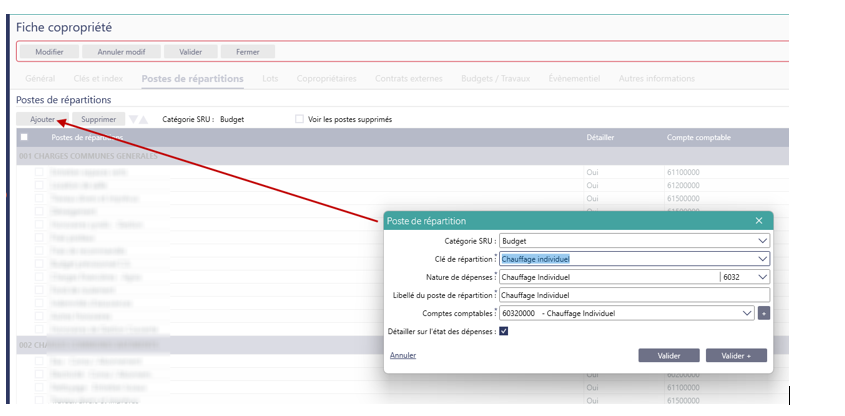Viewport: 845px width, 416px height.
Task: Enable Voir les postes supprimés checkbox
Action: [x=300, y=119]
